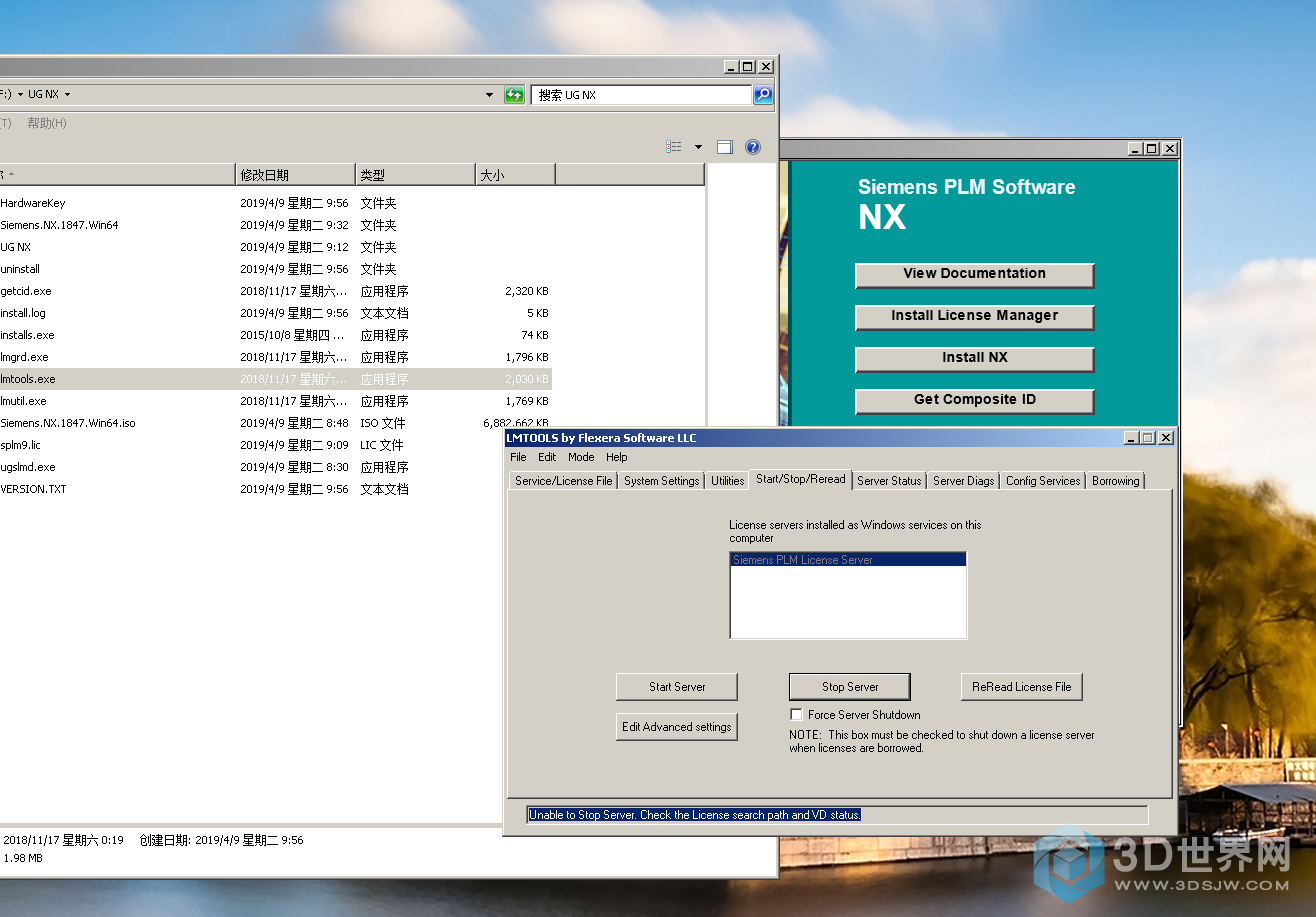The height and width of the screenshot is (917, 1316).
Task: Switch to the Borrowing tab
Action: click(1115, 481)
